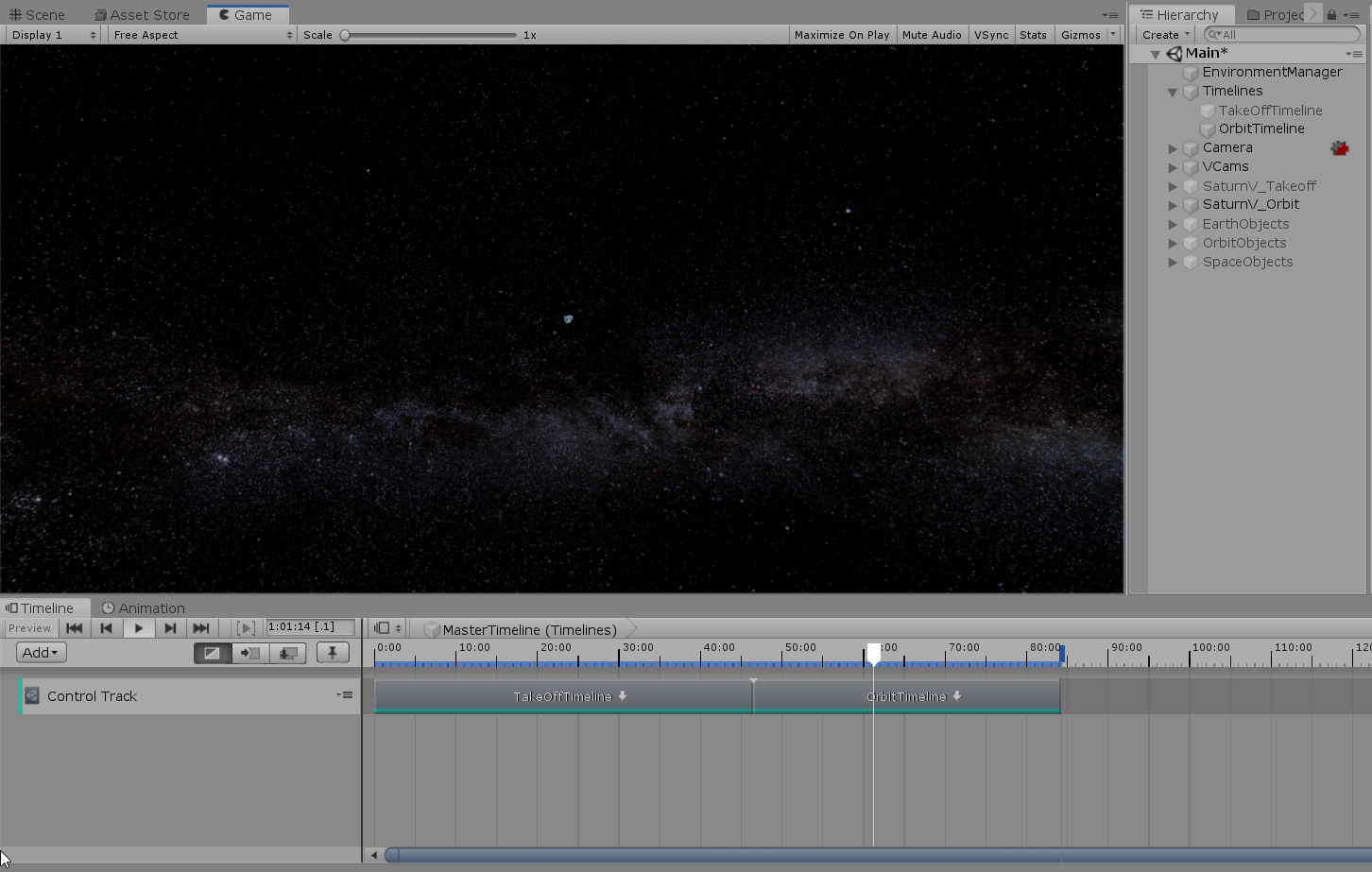
Task: Expand the Camera object in Hierarchy
Action: coord(1173,148)
